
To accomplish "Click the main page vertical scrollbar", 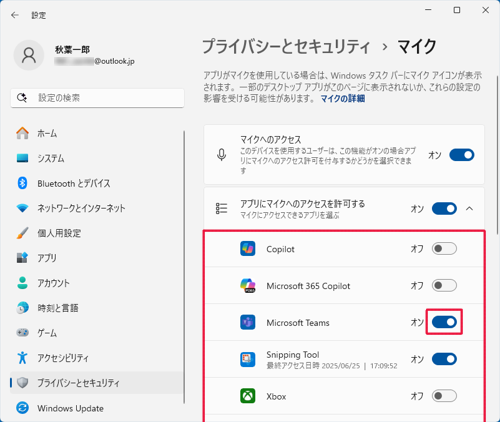I will click(497, 155).
